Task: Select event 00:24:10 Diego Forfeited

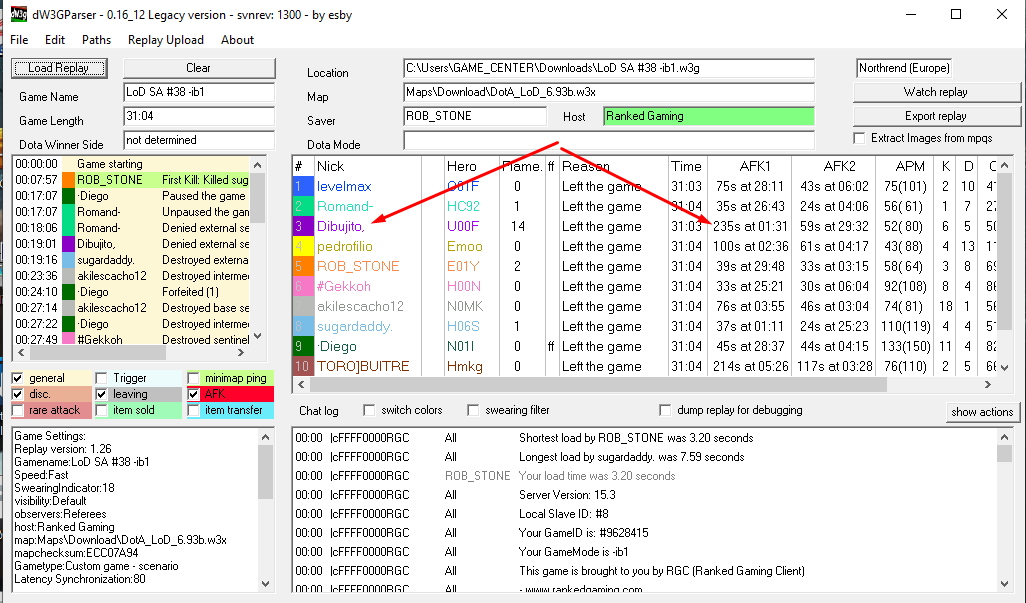Action: click(132, 292)
